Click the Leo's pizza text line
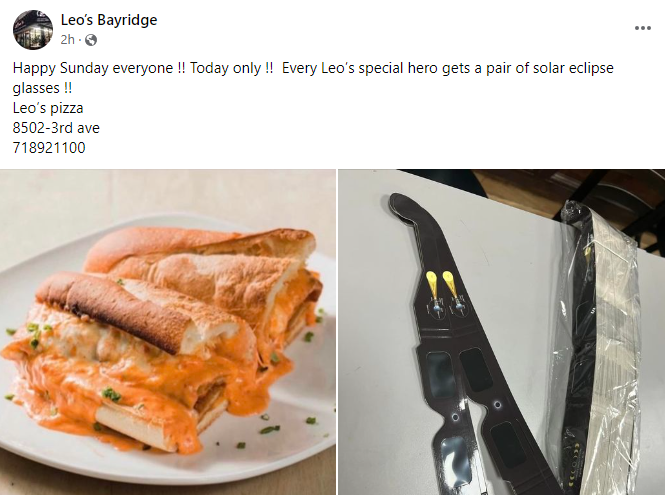Image resolution: width=665 pixels, height=495 pixels. click(48, 108)
